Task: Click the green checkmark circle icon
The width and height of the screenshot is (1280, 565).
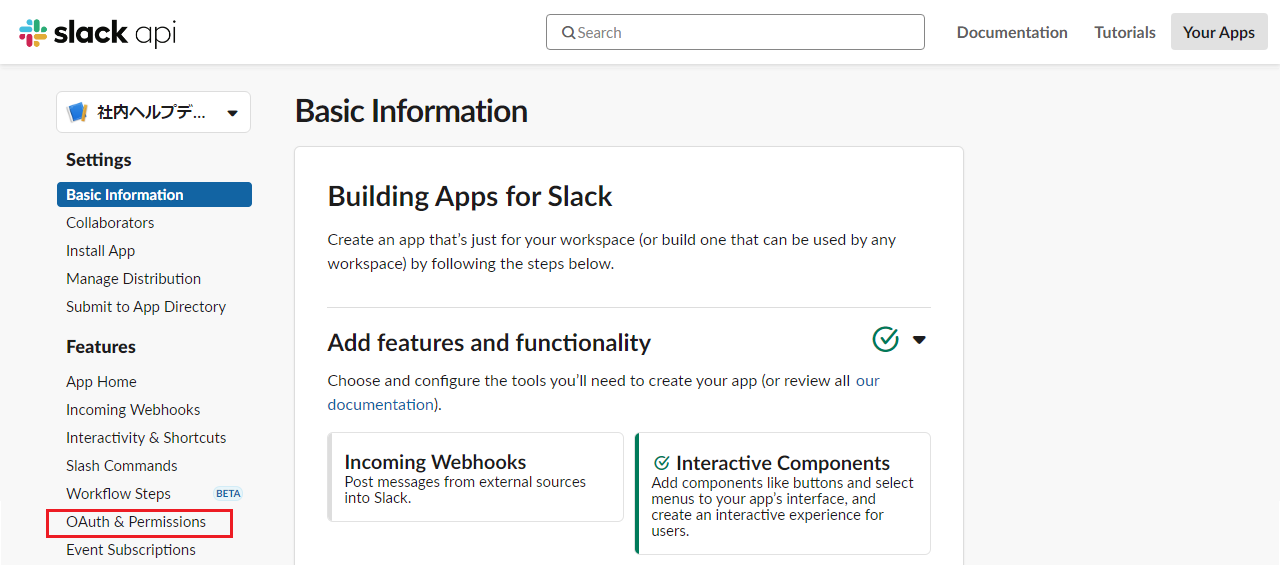Action: [x=886, y=339]
